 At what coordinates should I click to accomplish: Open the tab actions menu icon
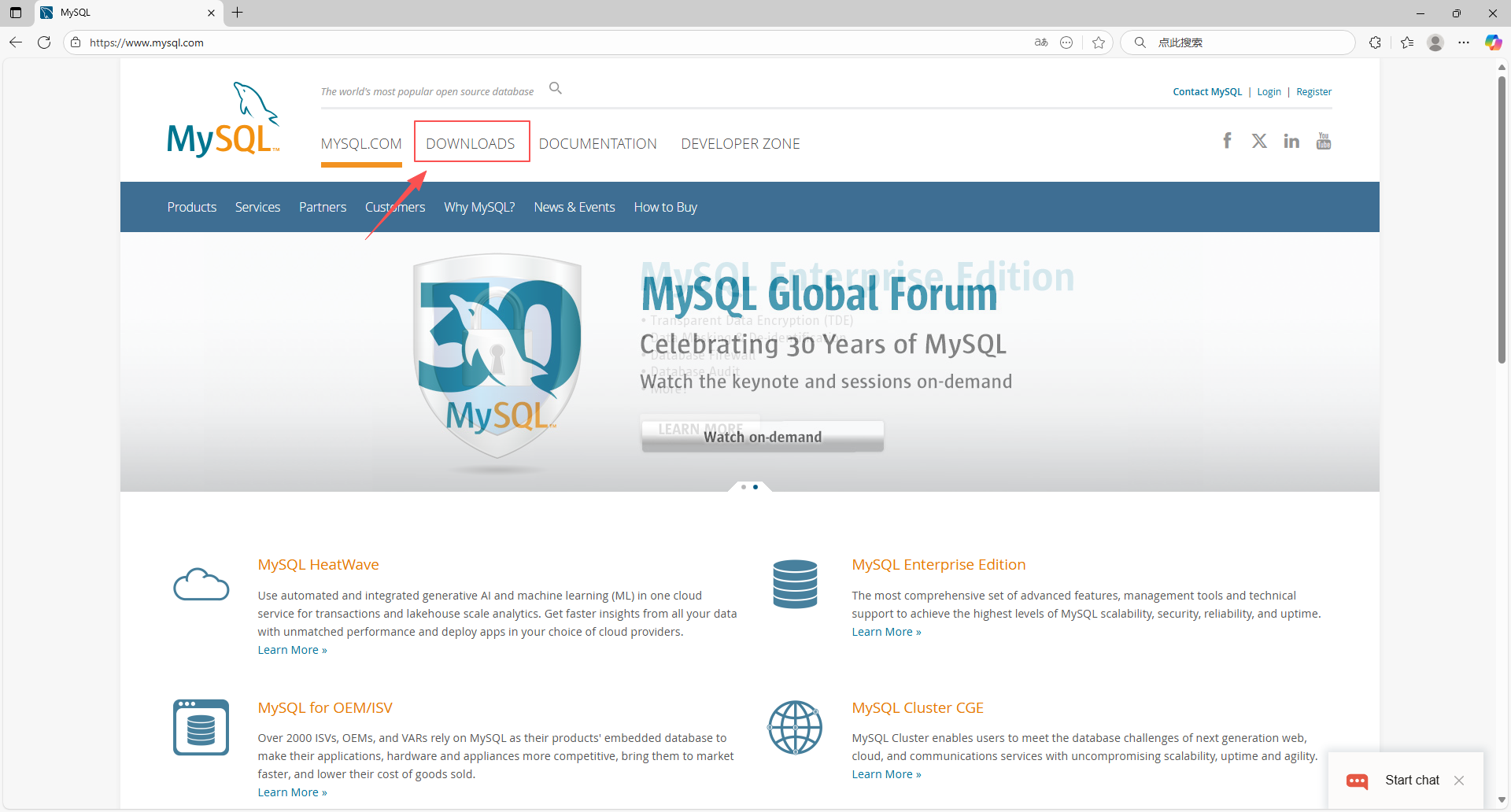point(16,13)
